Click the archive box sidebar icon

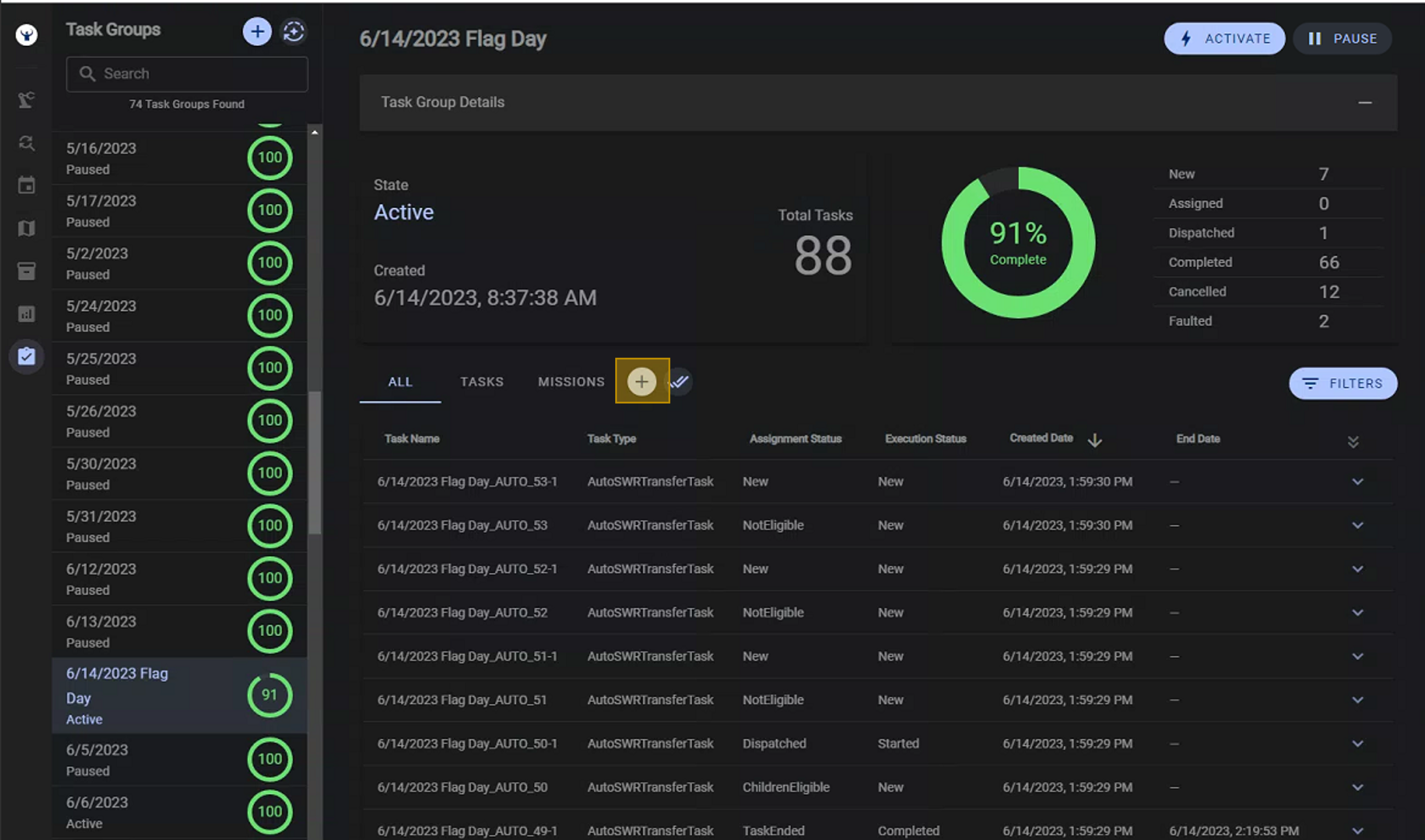pyautogui.click(x=26, y=270)
